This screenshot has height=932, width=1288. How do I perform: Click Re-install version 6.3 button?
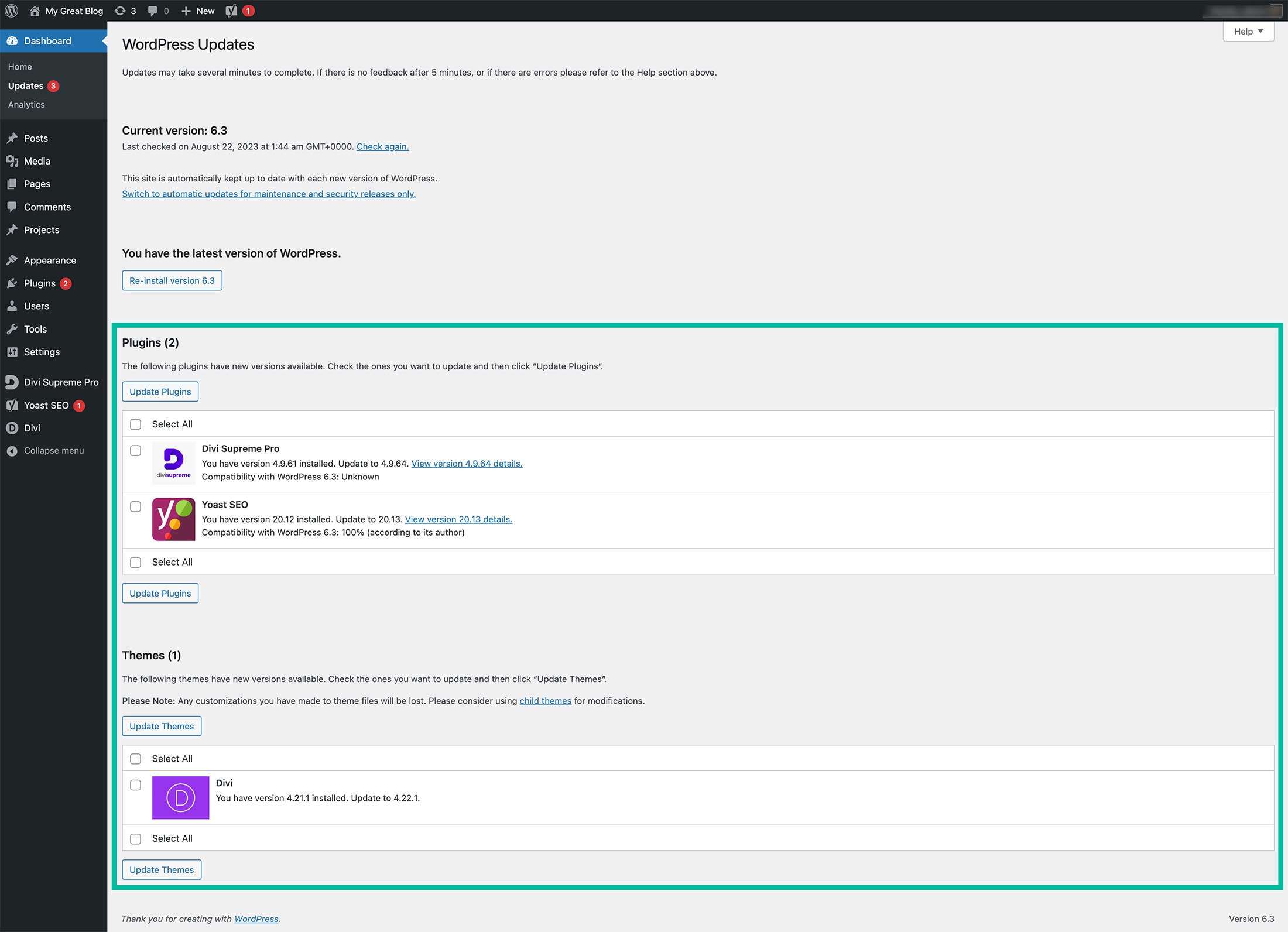point(172,280)
